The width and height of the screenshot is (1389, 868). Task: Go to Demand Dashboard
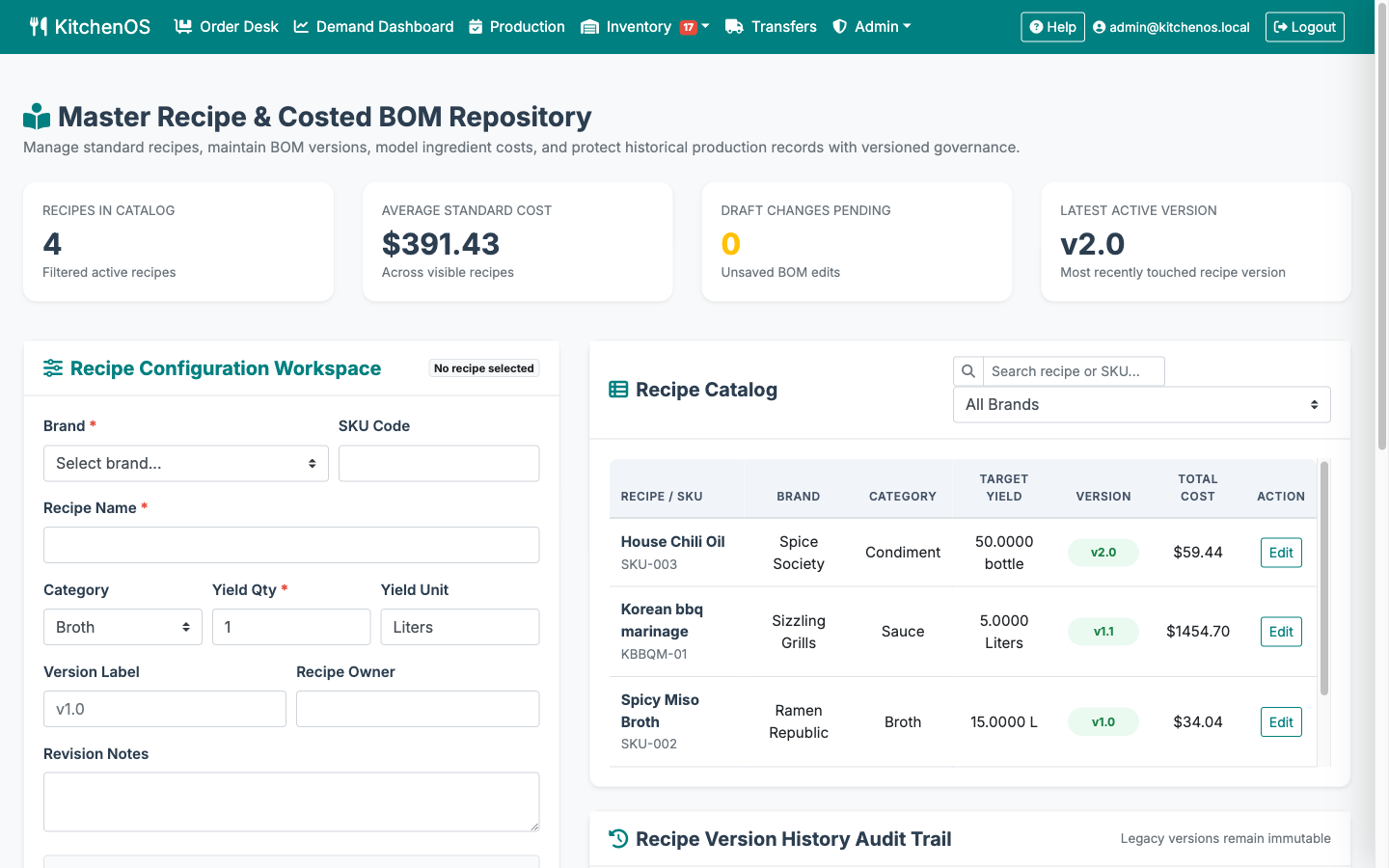point(373,27)
